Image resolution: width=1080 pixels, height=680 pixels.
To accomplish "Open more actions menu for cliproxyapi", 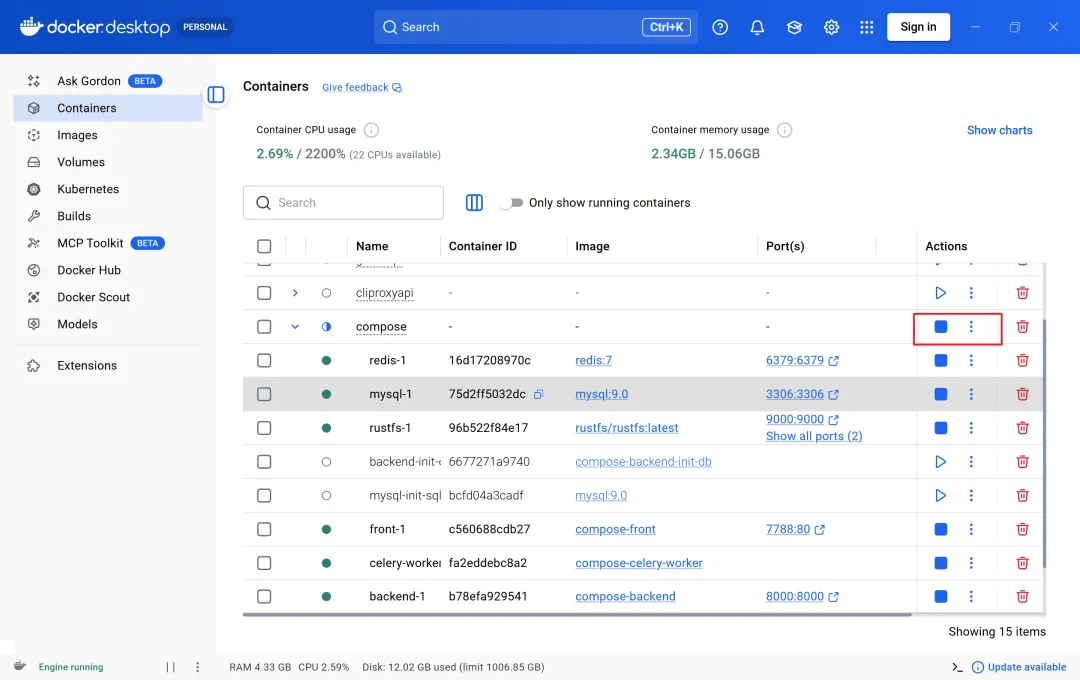I will (x=971, y=293).
